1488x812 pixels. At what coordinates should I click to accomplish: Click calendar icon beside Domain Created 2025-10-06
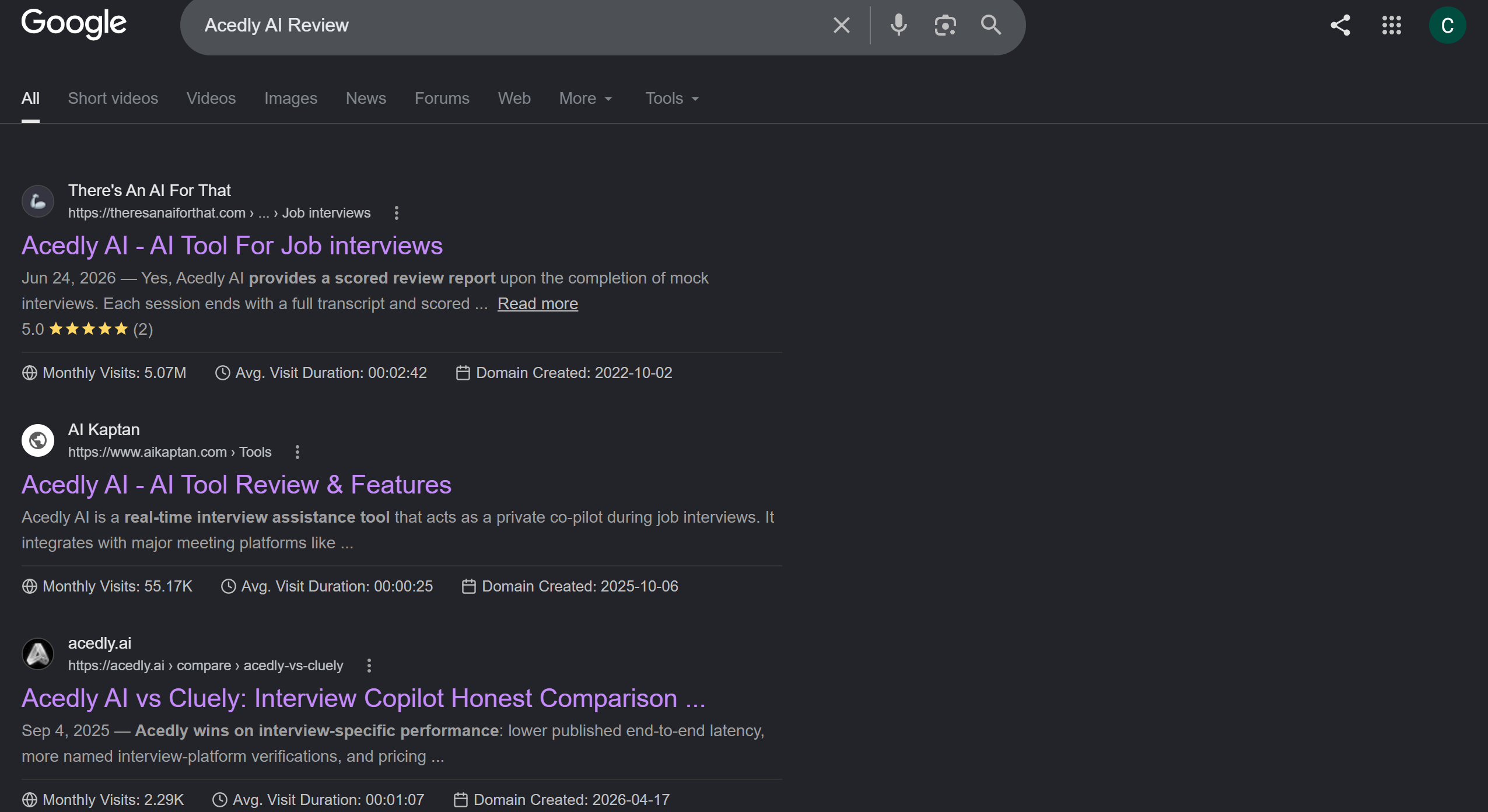(468, 586)
